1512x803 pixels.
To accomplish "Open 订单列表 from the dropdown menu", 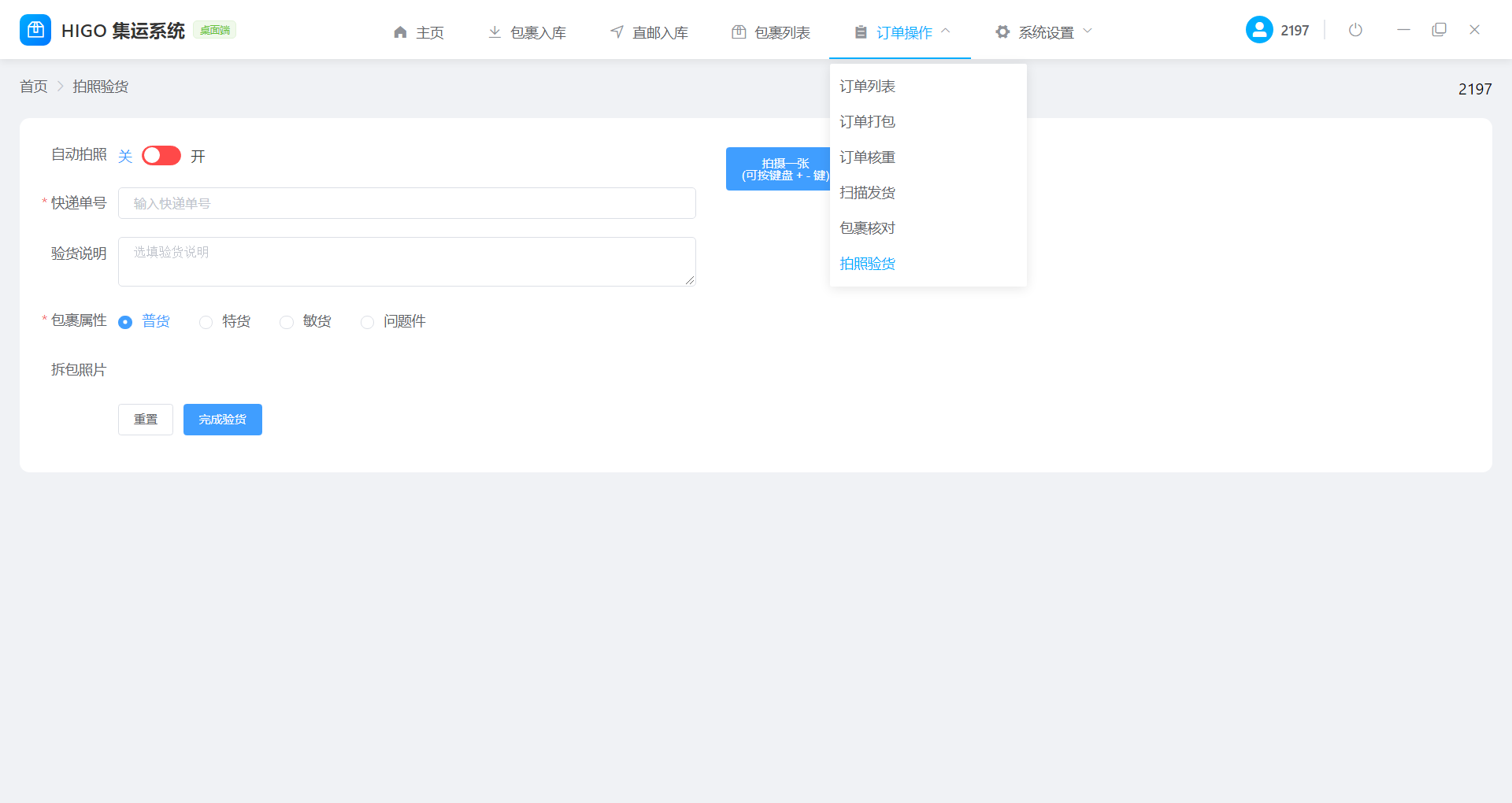I will click(x=928, y=87).
